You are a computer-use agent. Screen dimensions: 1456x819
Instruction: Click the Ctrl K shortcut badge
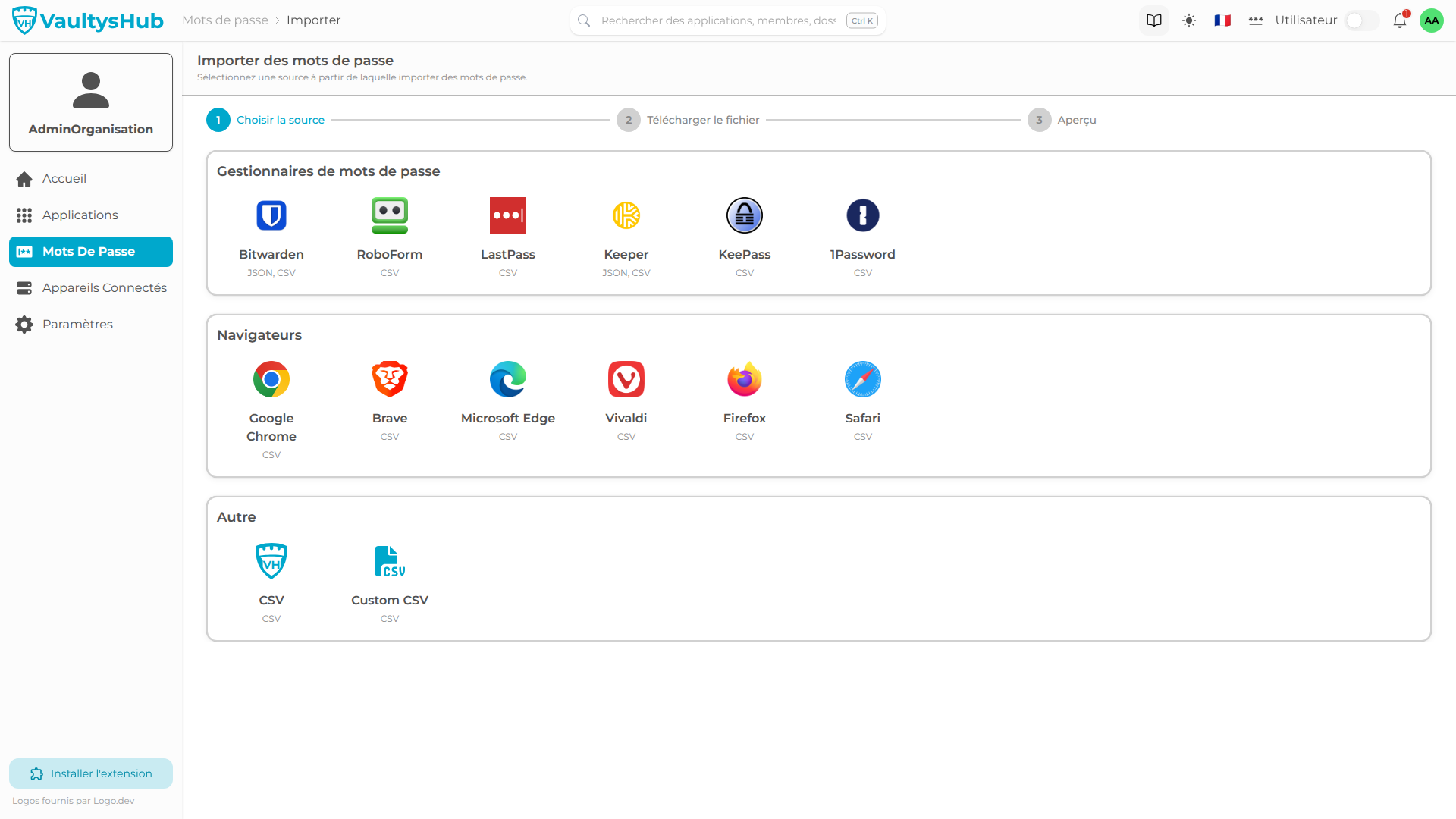[862, 20]
